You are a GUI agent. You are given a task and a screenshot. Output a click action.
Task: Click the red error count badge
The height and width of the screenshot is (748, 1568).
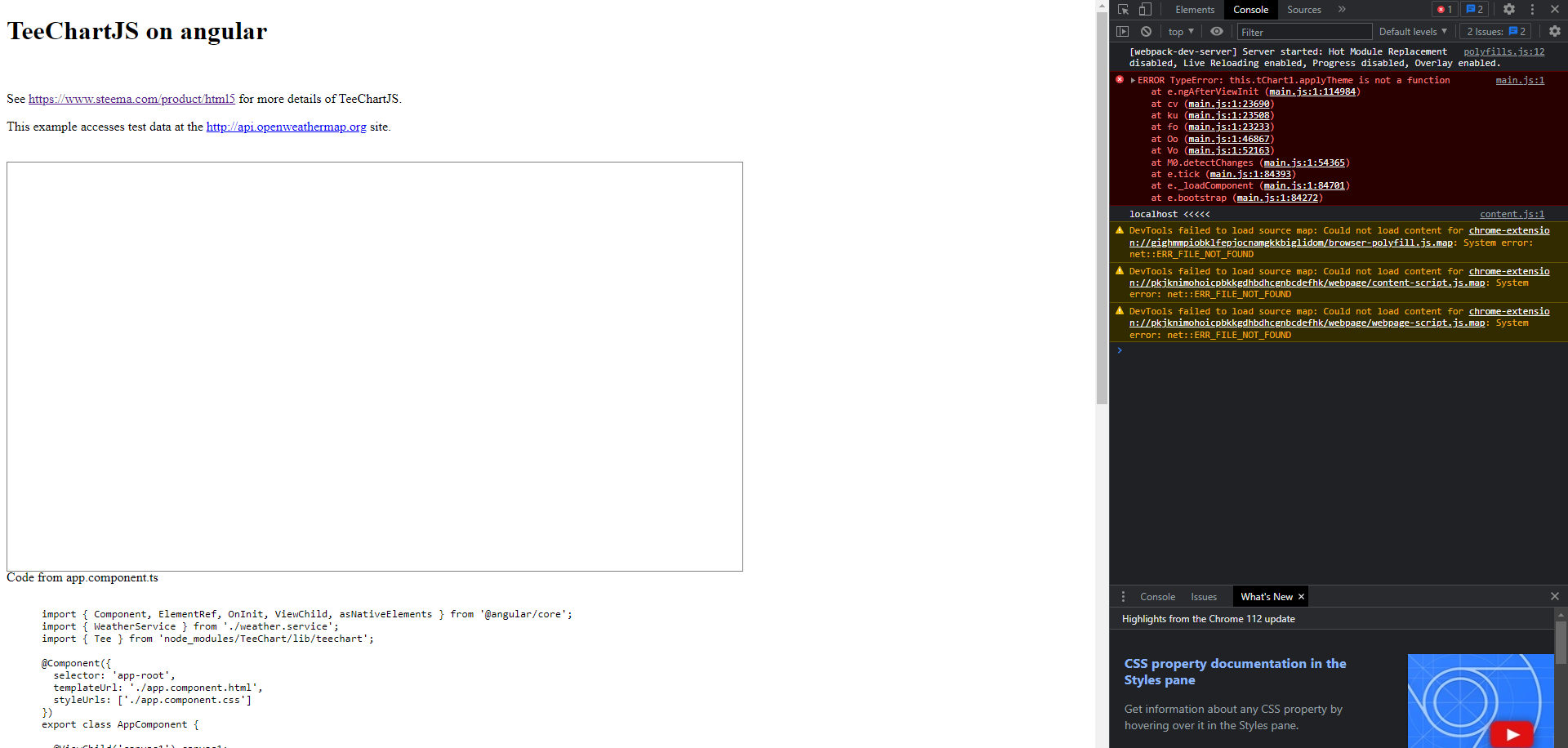coord(1445,10)
